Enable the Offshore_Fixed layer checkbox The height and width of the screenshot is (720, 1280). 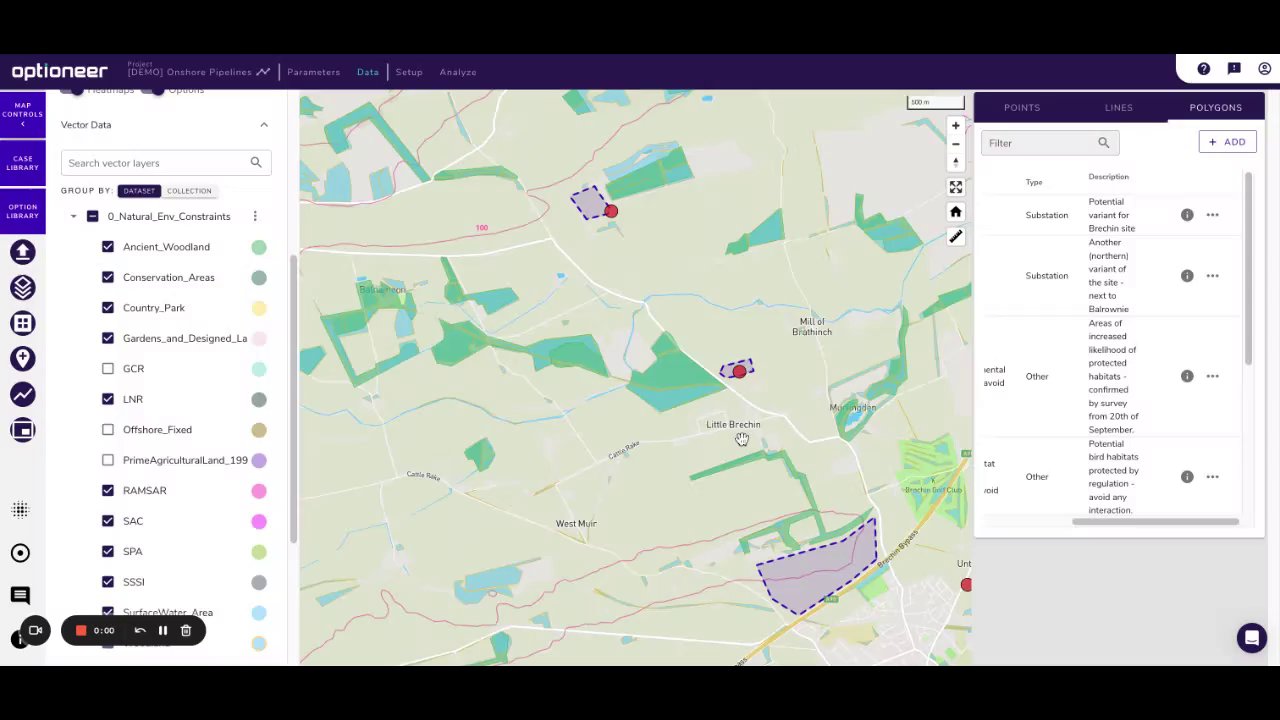pos(108,430)
